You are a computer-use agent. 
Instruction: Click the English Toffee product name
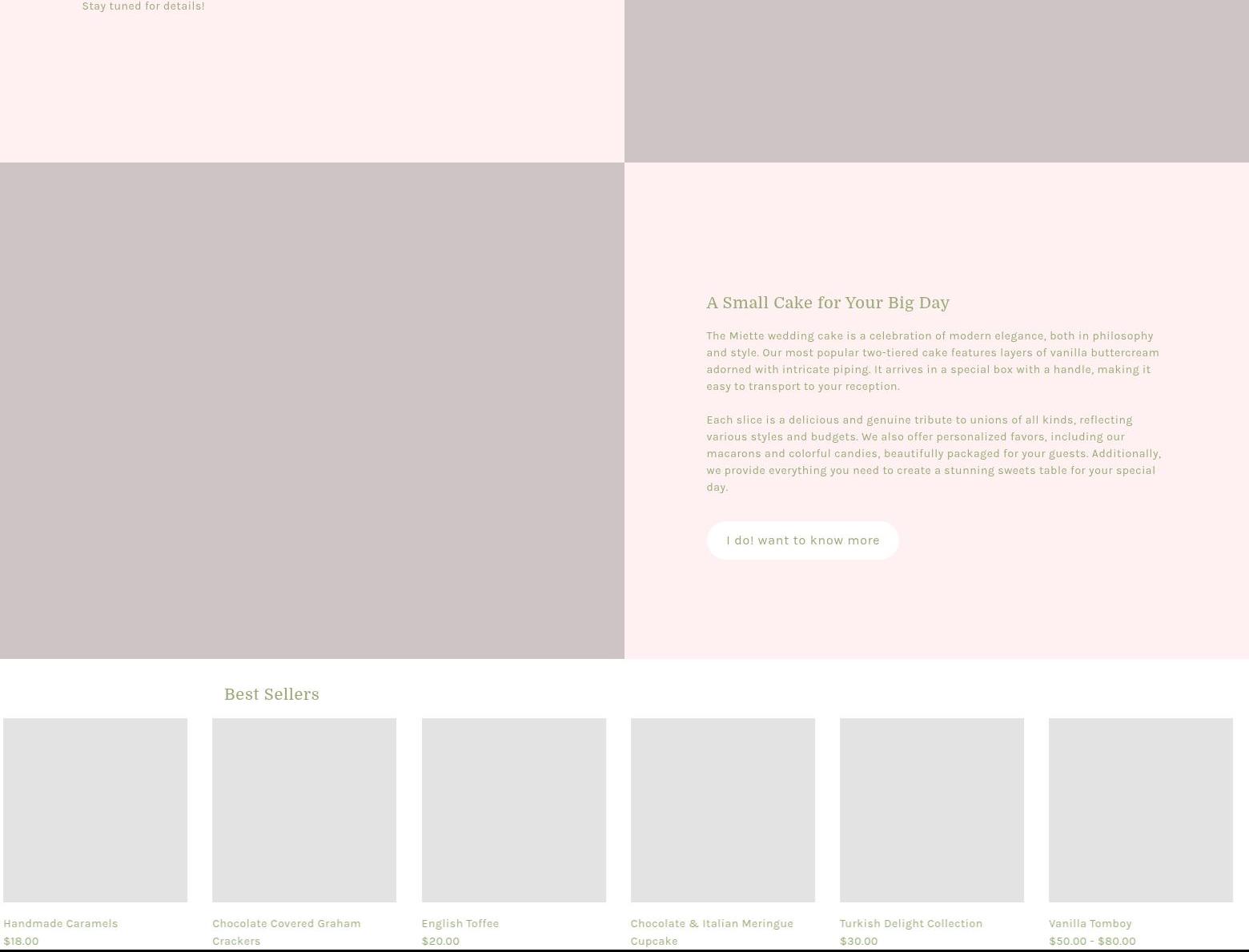[460, 923]
